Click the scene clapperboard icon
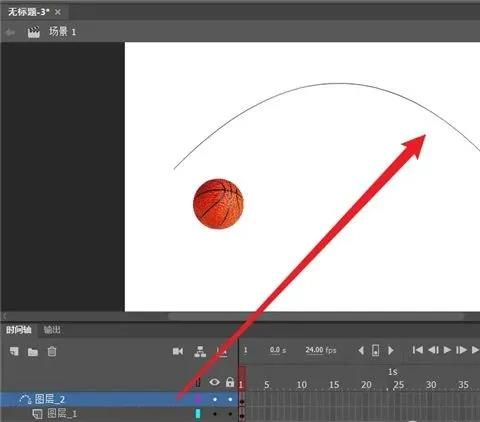This screenshot has height=422, width=480. (34, 32)
